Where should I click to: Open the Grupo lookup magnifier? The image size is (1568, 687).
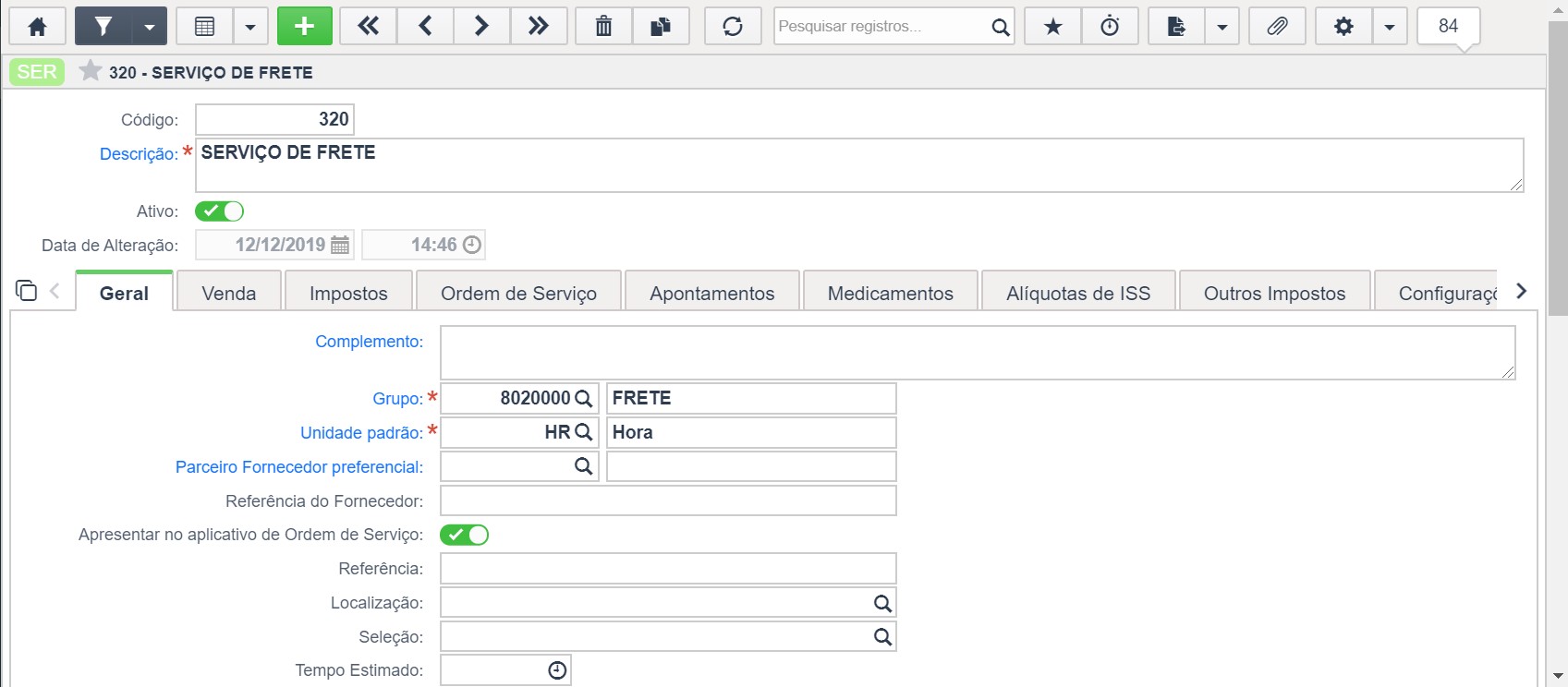click(584, 399)
